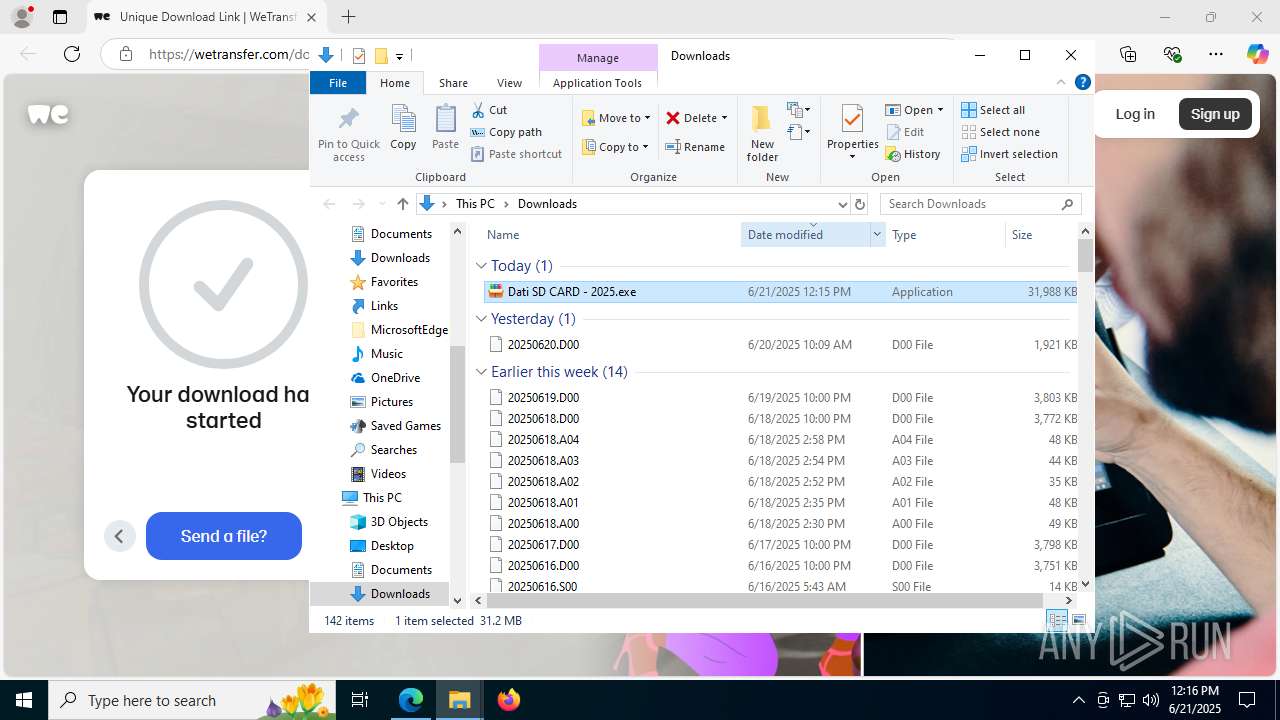Viewport: 1280px width, 720px height.
Task: Click Select none in ribbon
Action: tap(1000, 132)
